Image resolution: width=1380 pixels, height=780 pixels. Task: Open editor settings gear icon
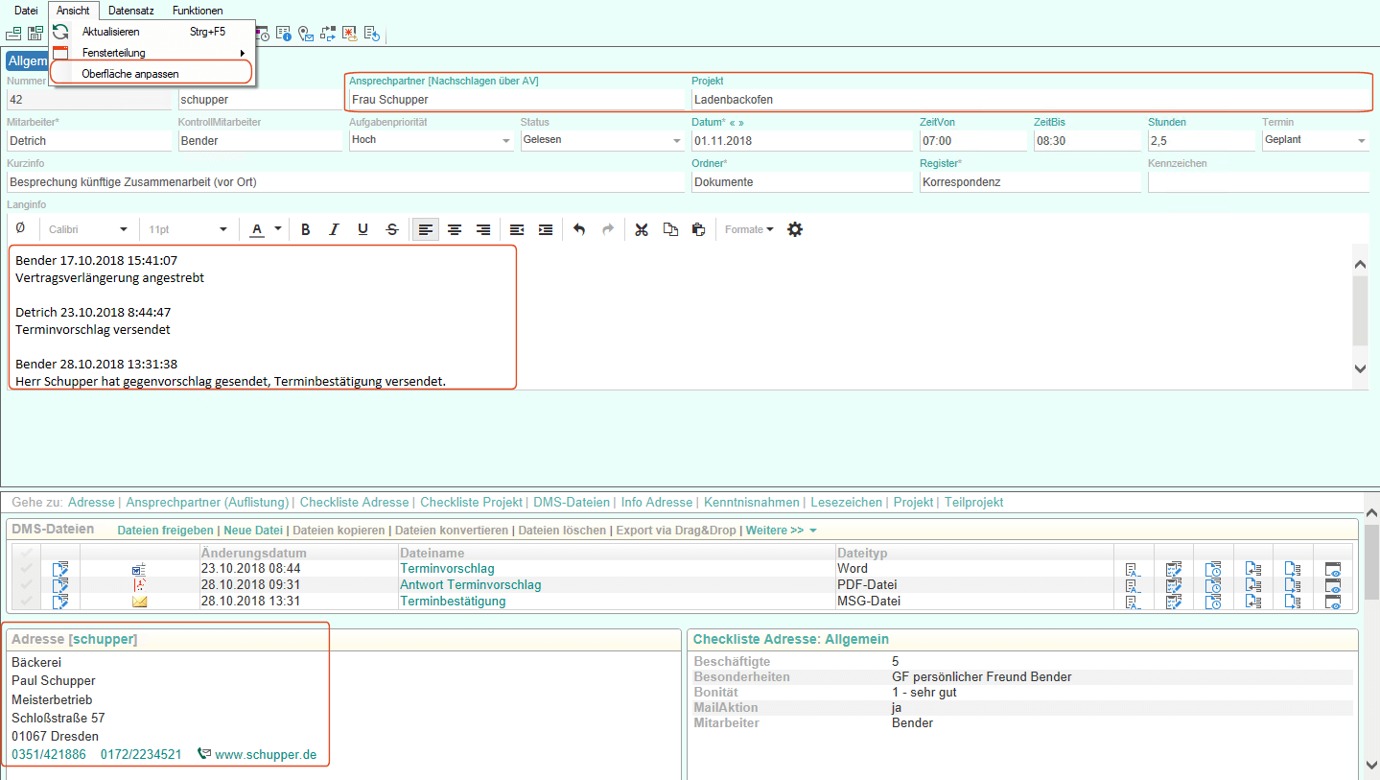tap(795, 230)
